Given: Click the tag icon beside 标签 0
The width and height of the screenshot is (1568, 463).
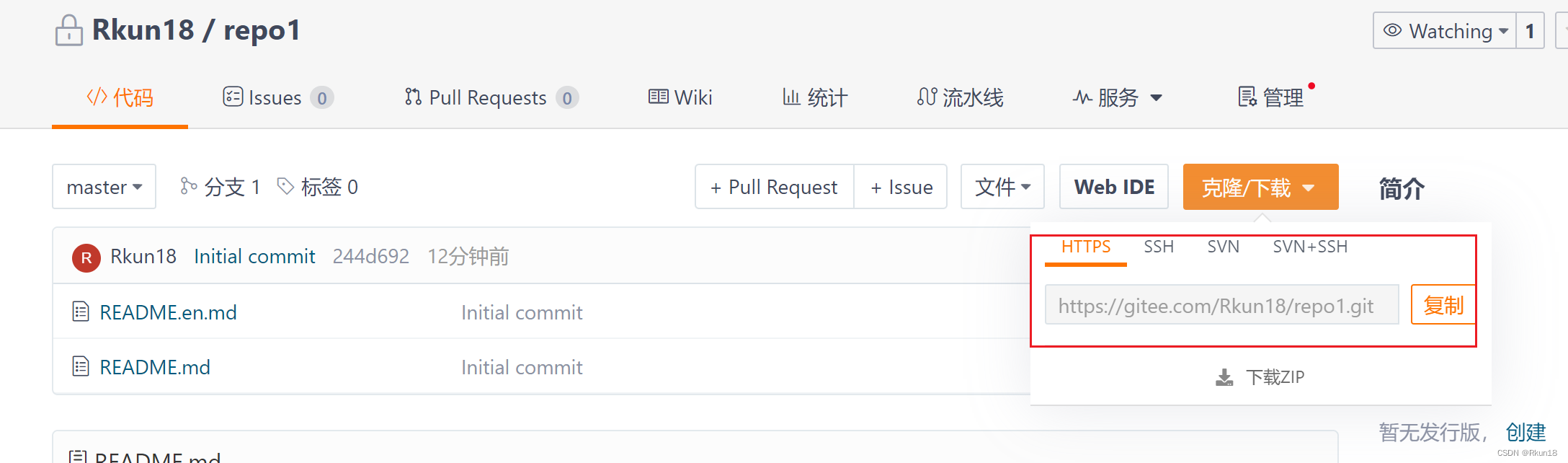Looking at the screenshot, I should [x=285, y=186].
